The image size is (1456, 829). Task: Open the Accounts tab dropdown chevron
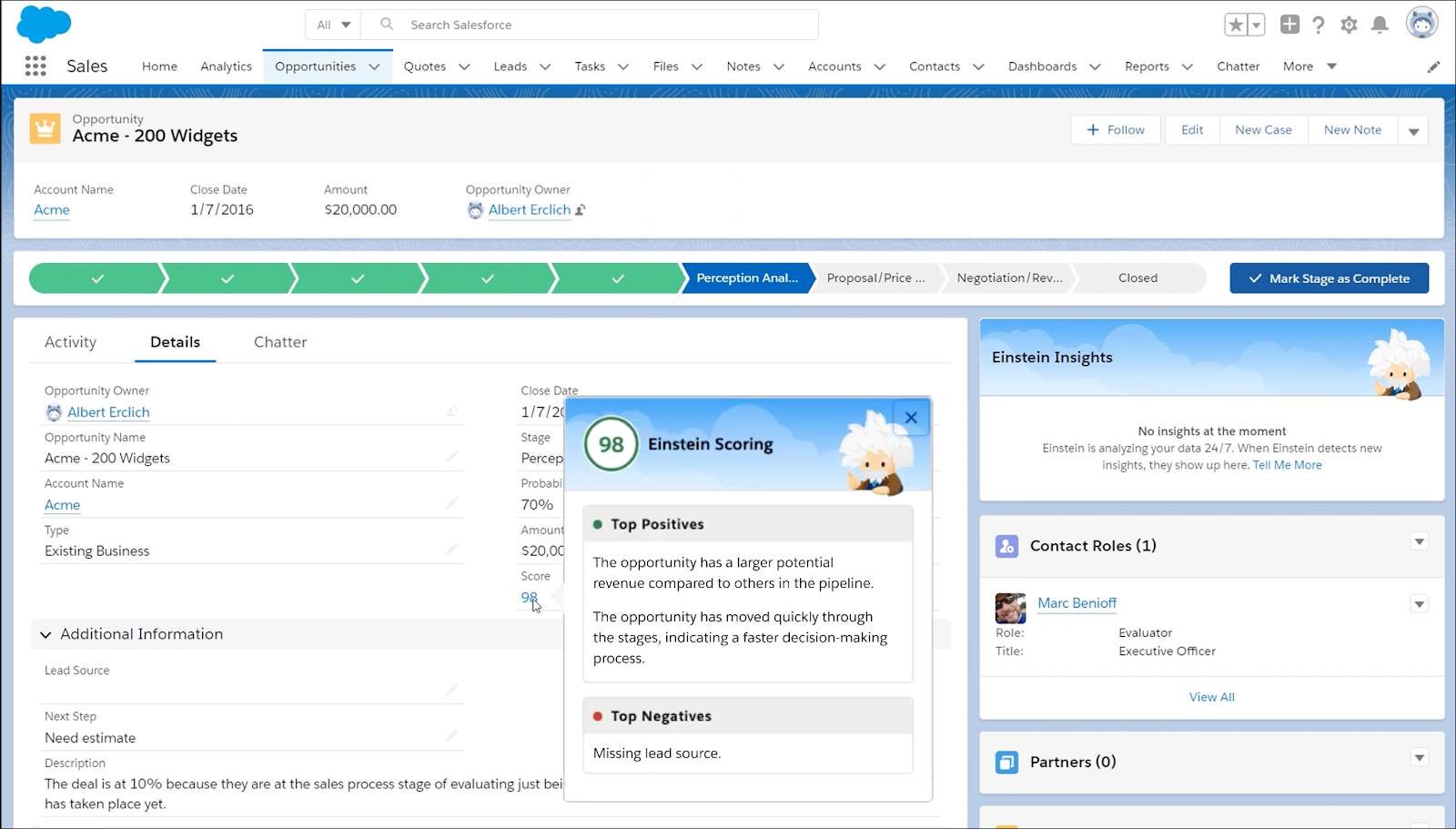click(x=880, y=66)
